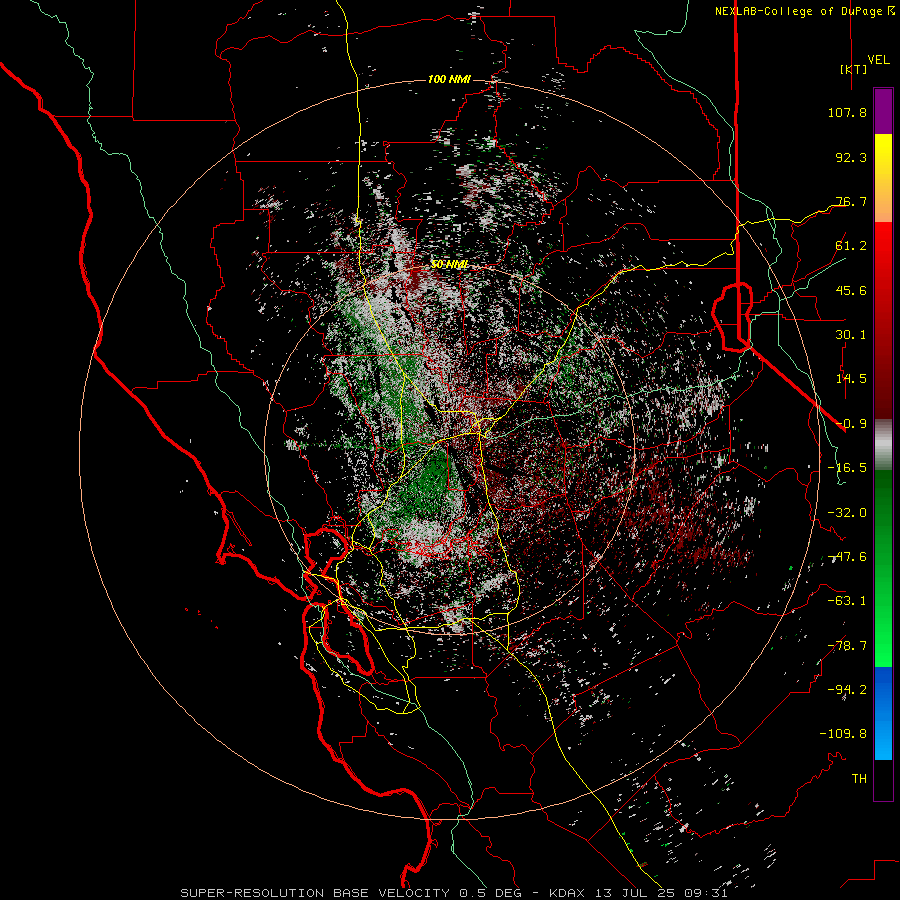Click the TH legend label

tap(859, 779)
